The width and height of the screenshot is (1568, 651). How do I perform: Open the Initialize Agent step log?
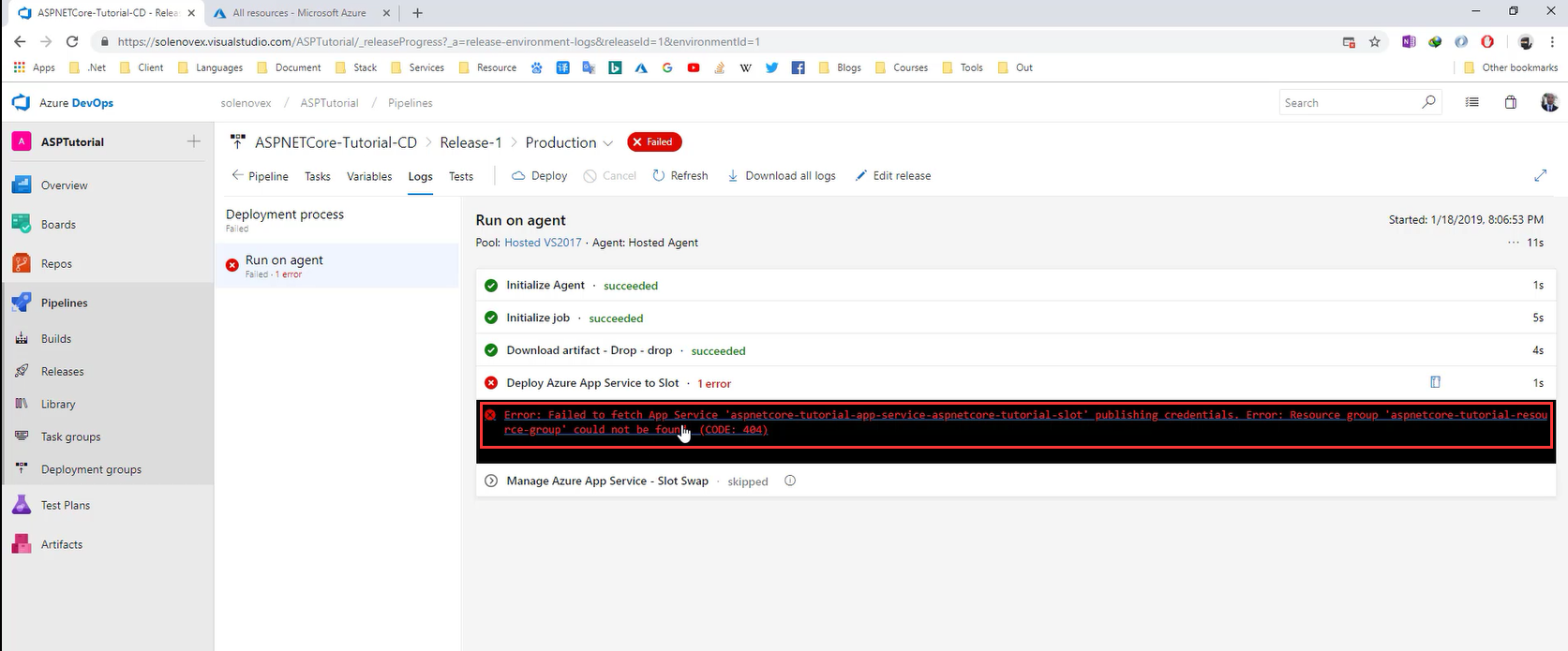coord(1016,286)
